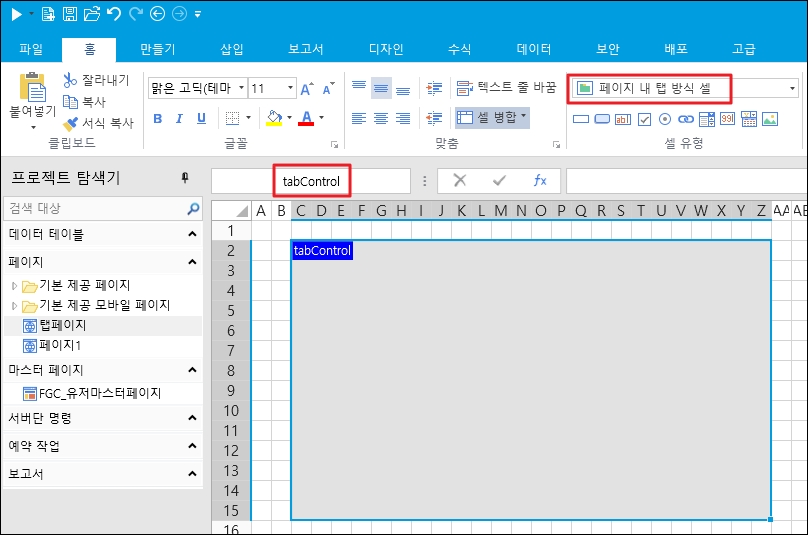Select the hyperlink cell type icon
Viewport: 808px width, 535px height.
[x=687, y=119]
